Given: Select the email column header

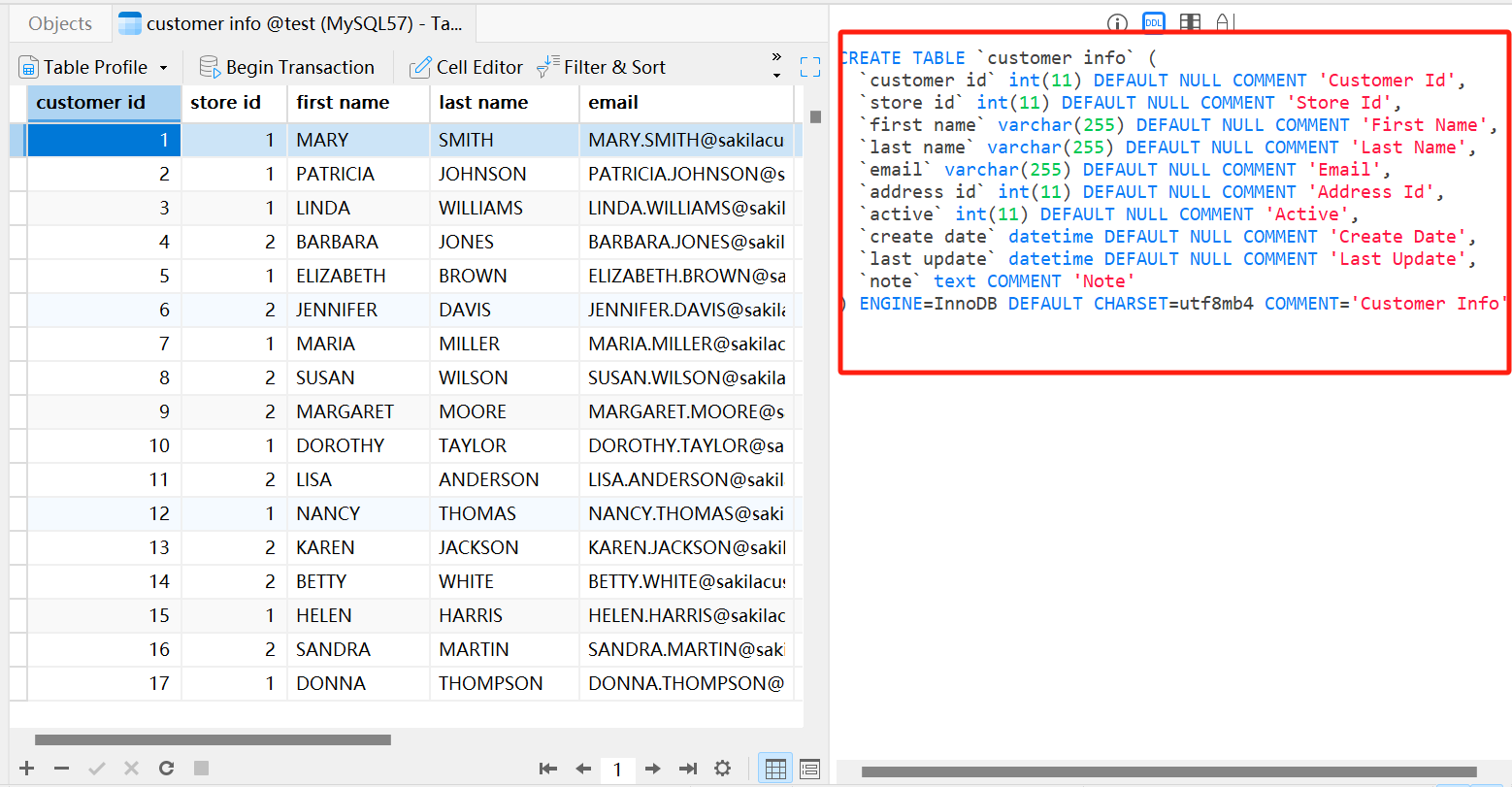Looking at the screenshot, I should coord(686,103).
